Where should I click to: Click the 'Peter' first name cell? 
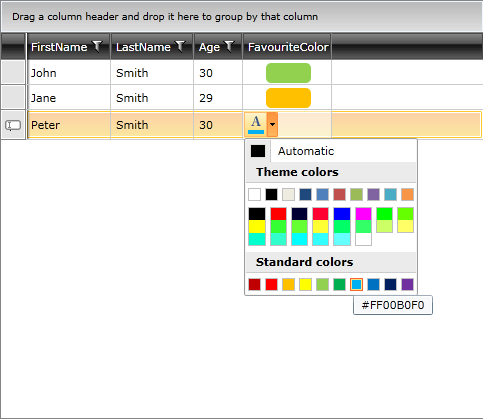point(69,125)
